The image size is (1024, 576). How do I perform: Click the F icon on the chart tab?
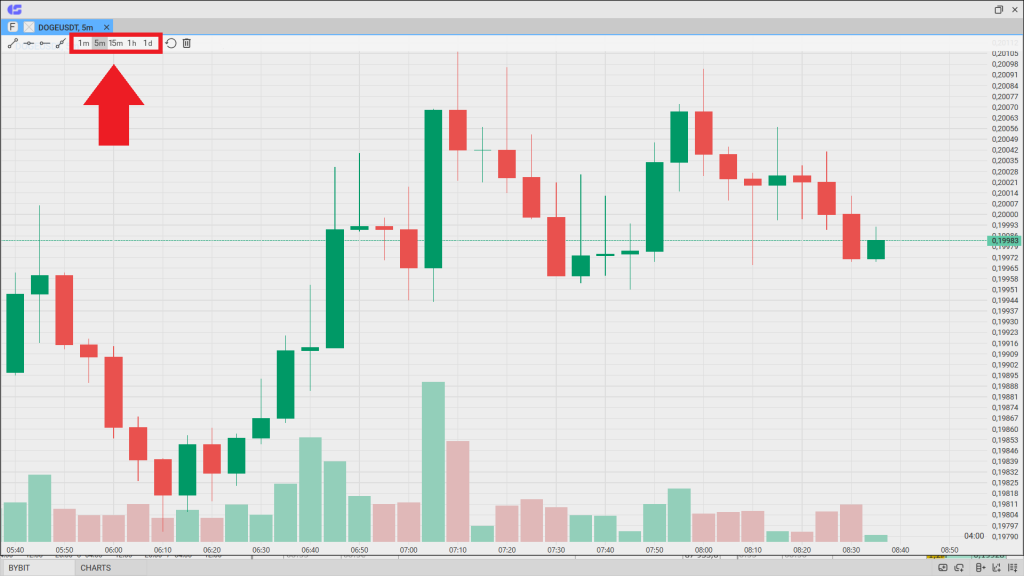12,27
